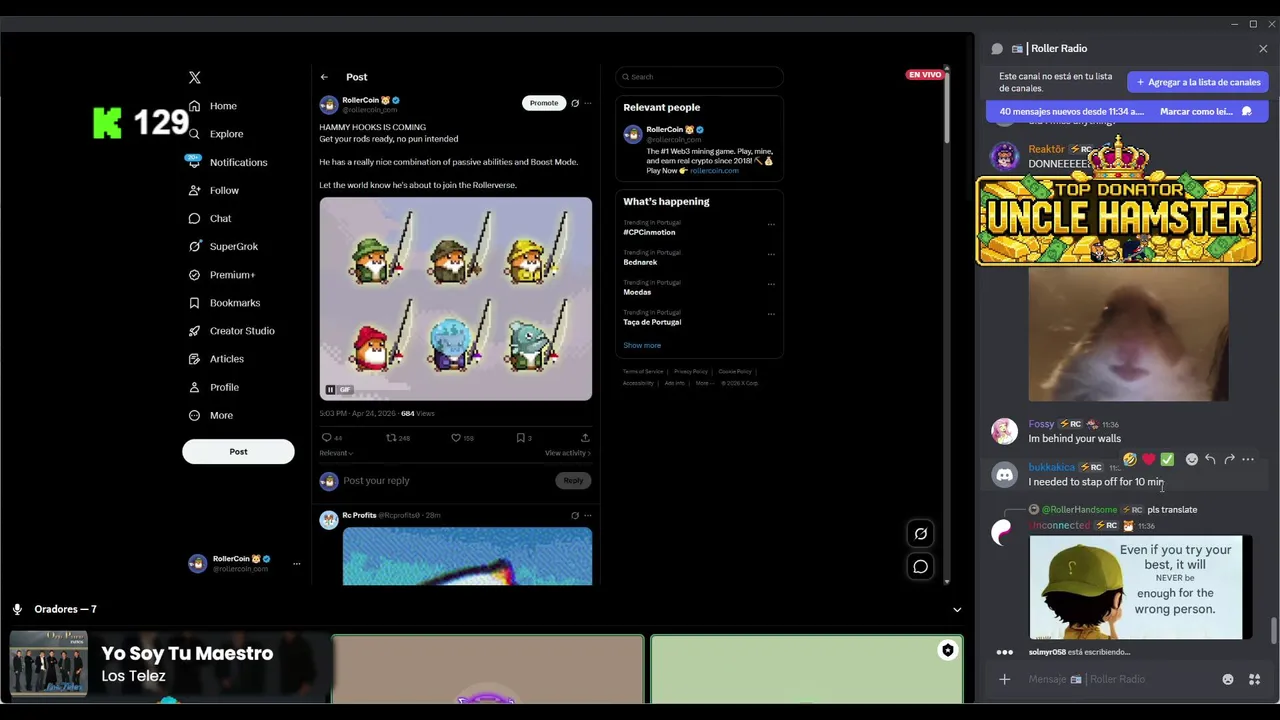Click the Articles icon in the sidebar

pos(194,359)
